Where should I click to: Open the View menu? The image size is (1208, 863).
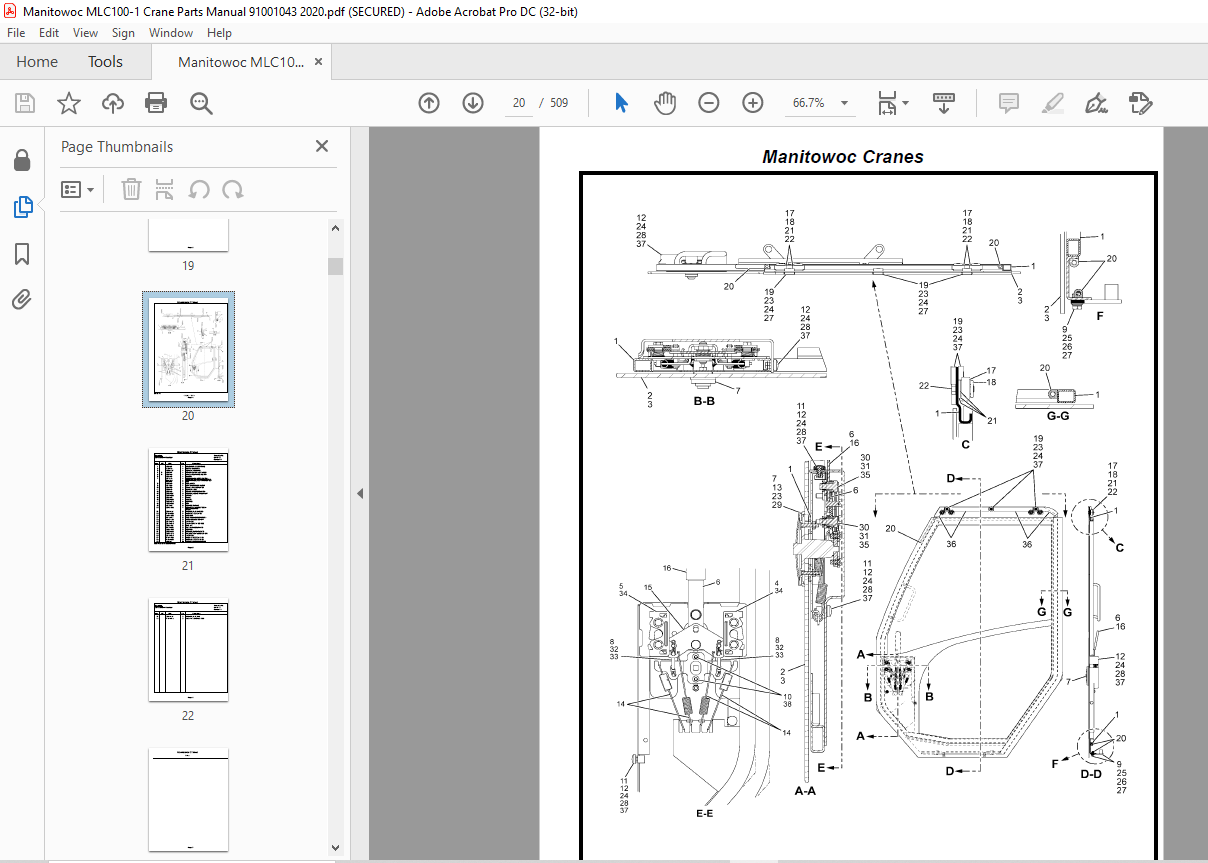[x=86, y=33]
